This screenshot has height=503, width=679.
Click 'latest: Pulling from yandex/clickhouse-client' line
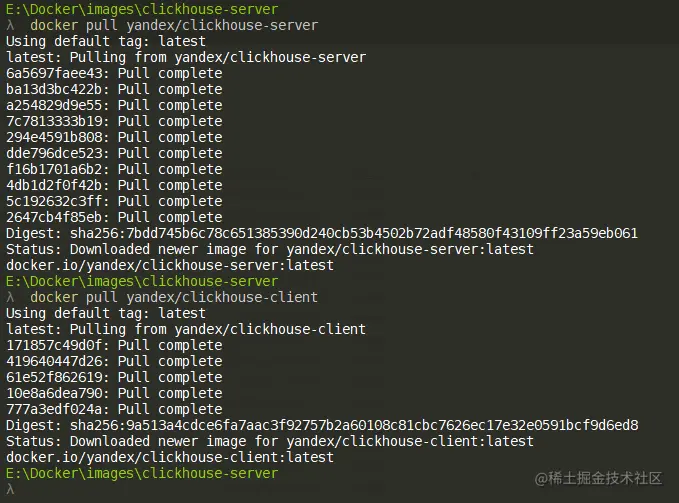click(186, 329)
